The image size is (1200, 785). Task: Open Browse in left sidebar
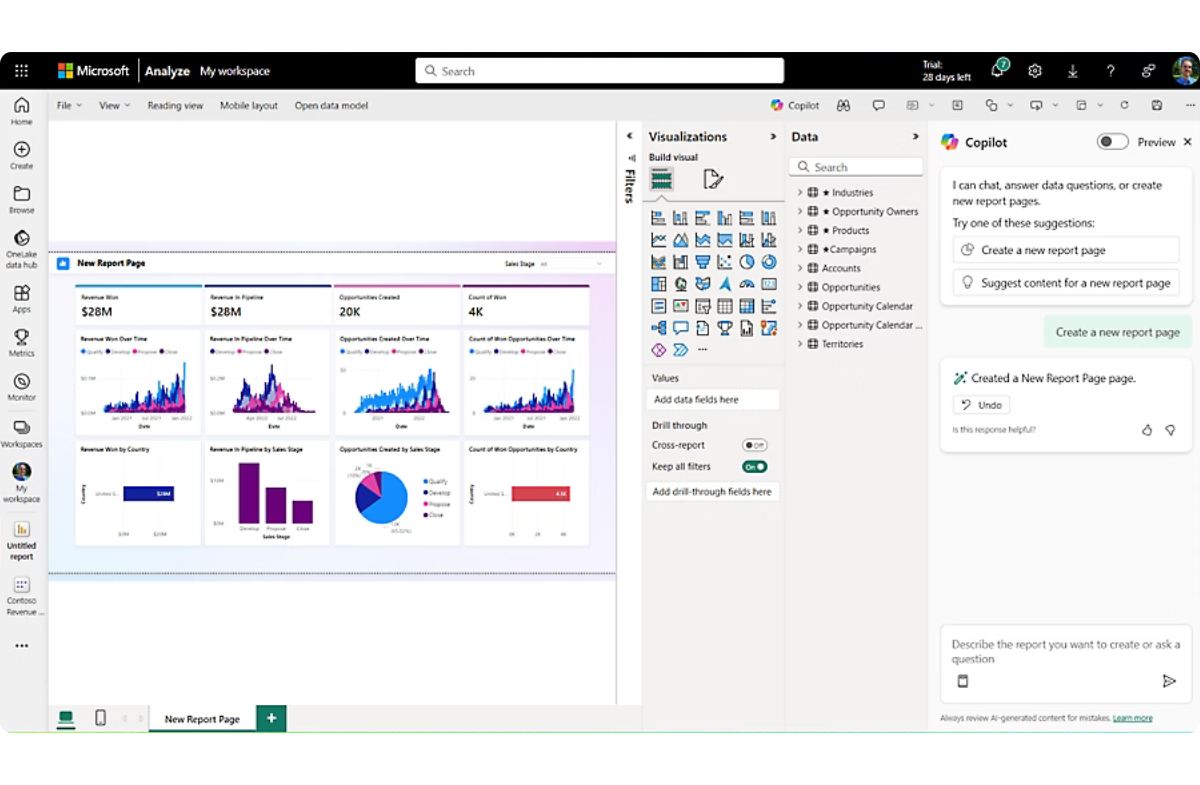pos(21,200)
